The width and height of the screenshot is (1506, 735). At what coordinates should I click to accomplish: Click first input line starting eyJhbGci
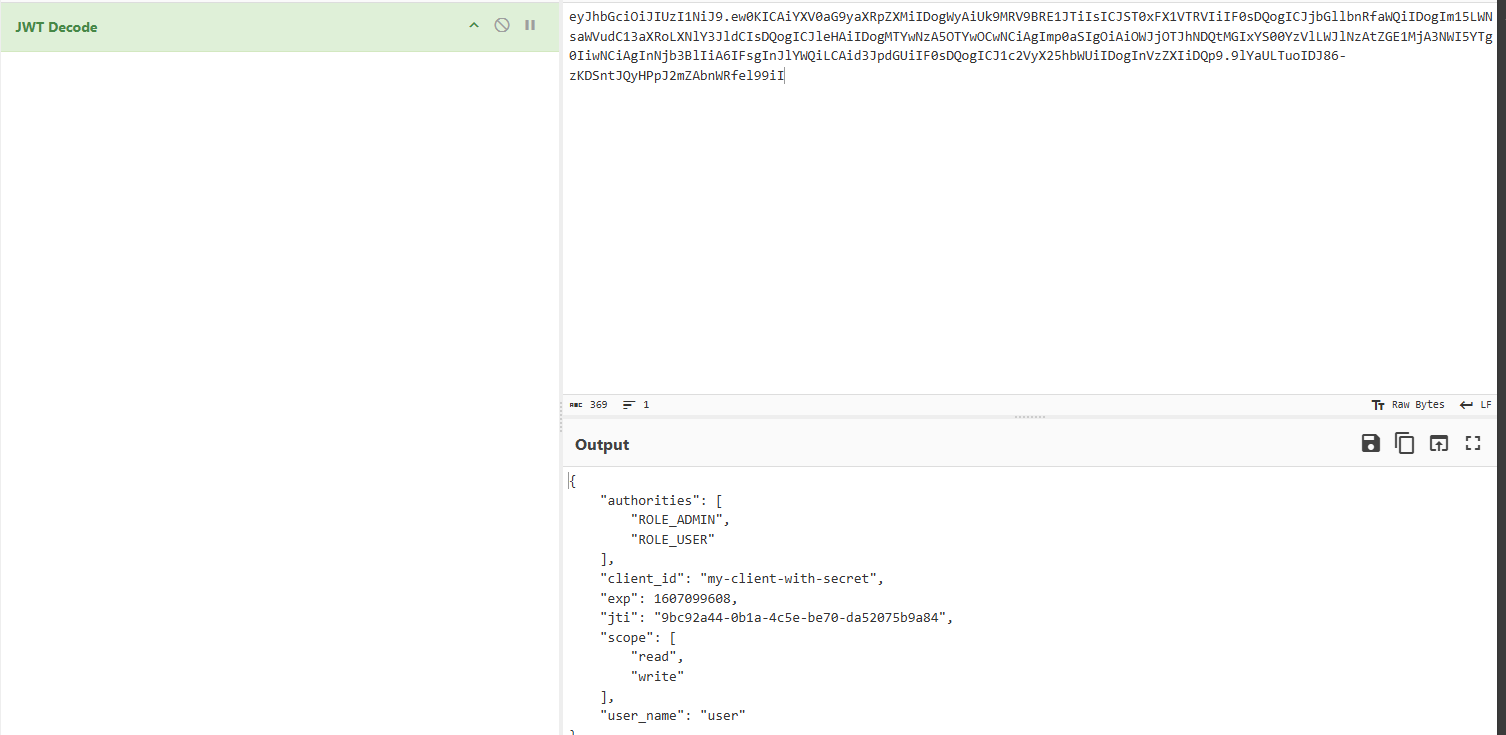click(1030, 17)
